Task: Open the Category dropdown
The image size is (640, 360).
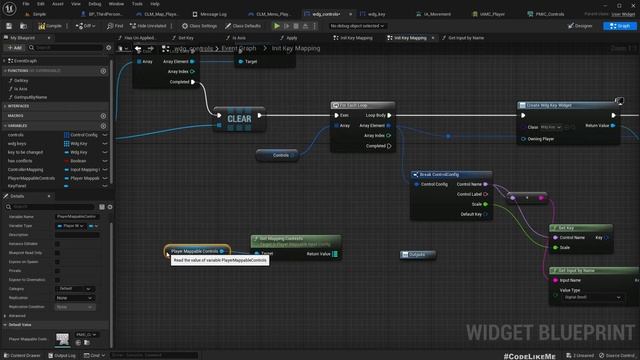Action: click(75, 289)
